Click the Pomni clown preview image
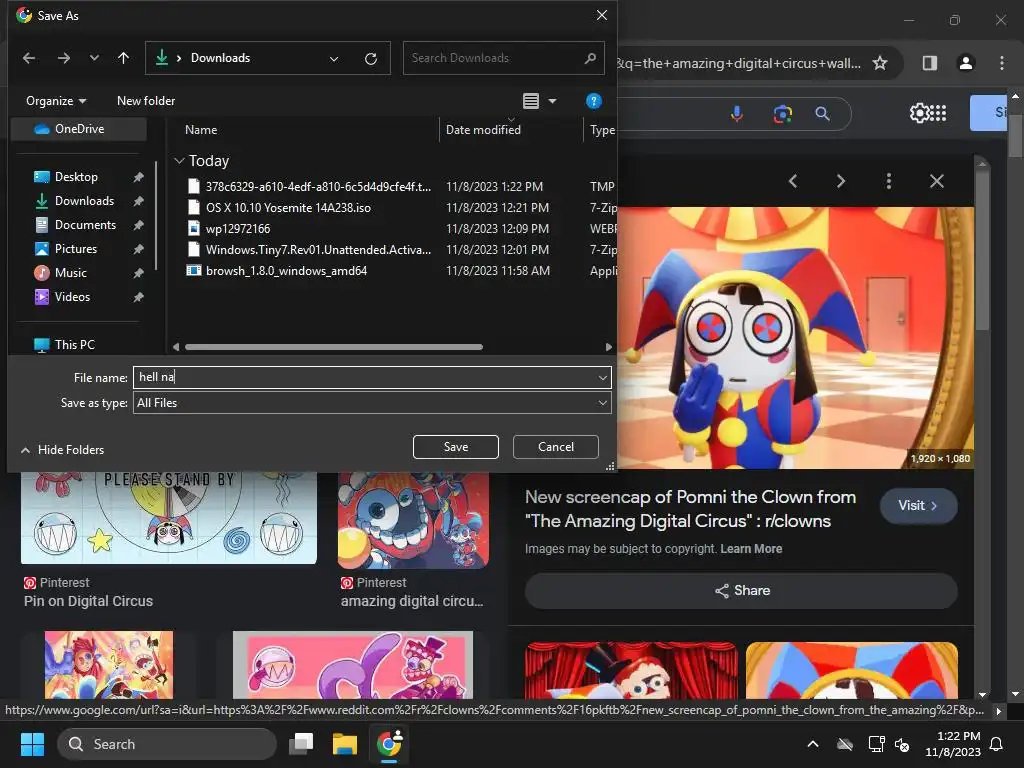The width and height of the screenshot is (1024, 768). tap(795, 338)
